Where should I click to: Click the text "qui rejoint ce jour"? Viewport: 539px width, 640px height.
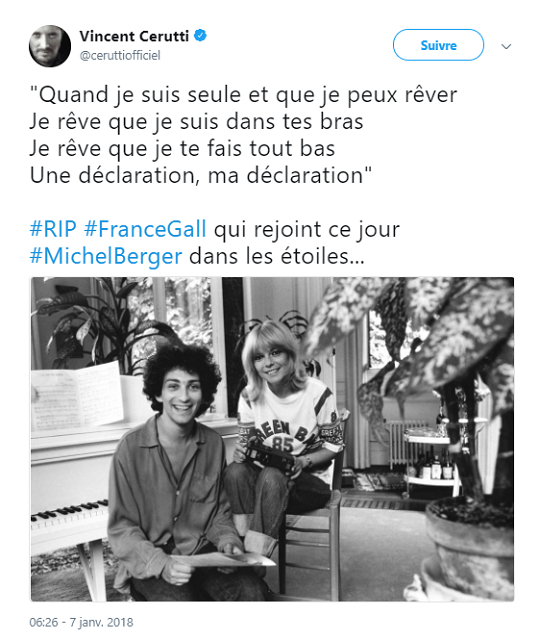[x=307, y=229]
